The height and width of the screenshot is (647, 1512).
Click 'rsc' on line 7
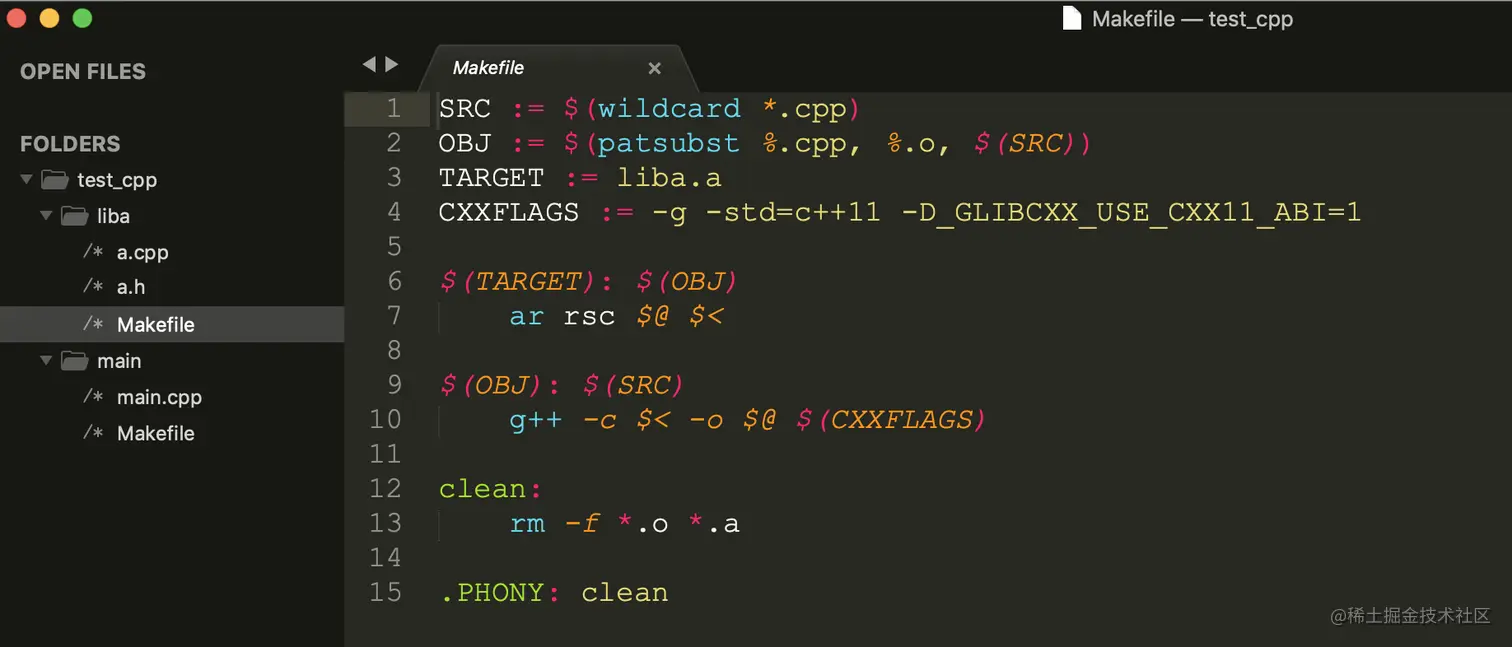[589, 316]
